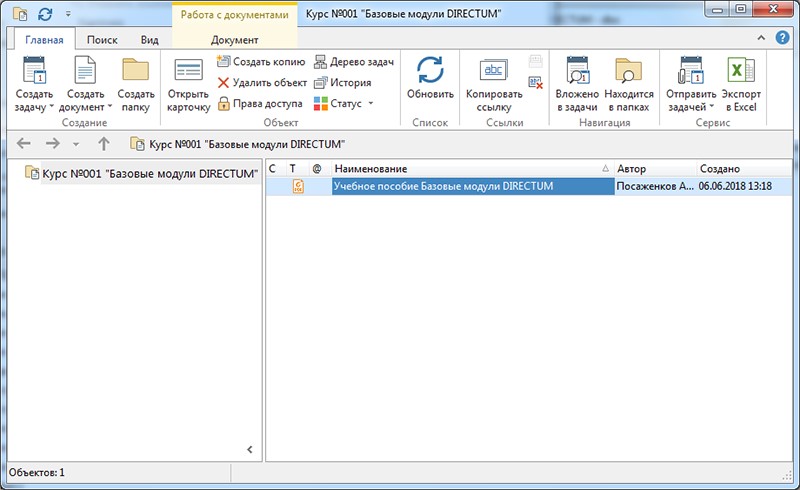This screenshot has width=800, height=490.
Task: Click the refresh icon in quick access toolbar
Action: tap(45, 14)
